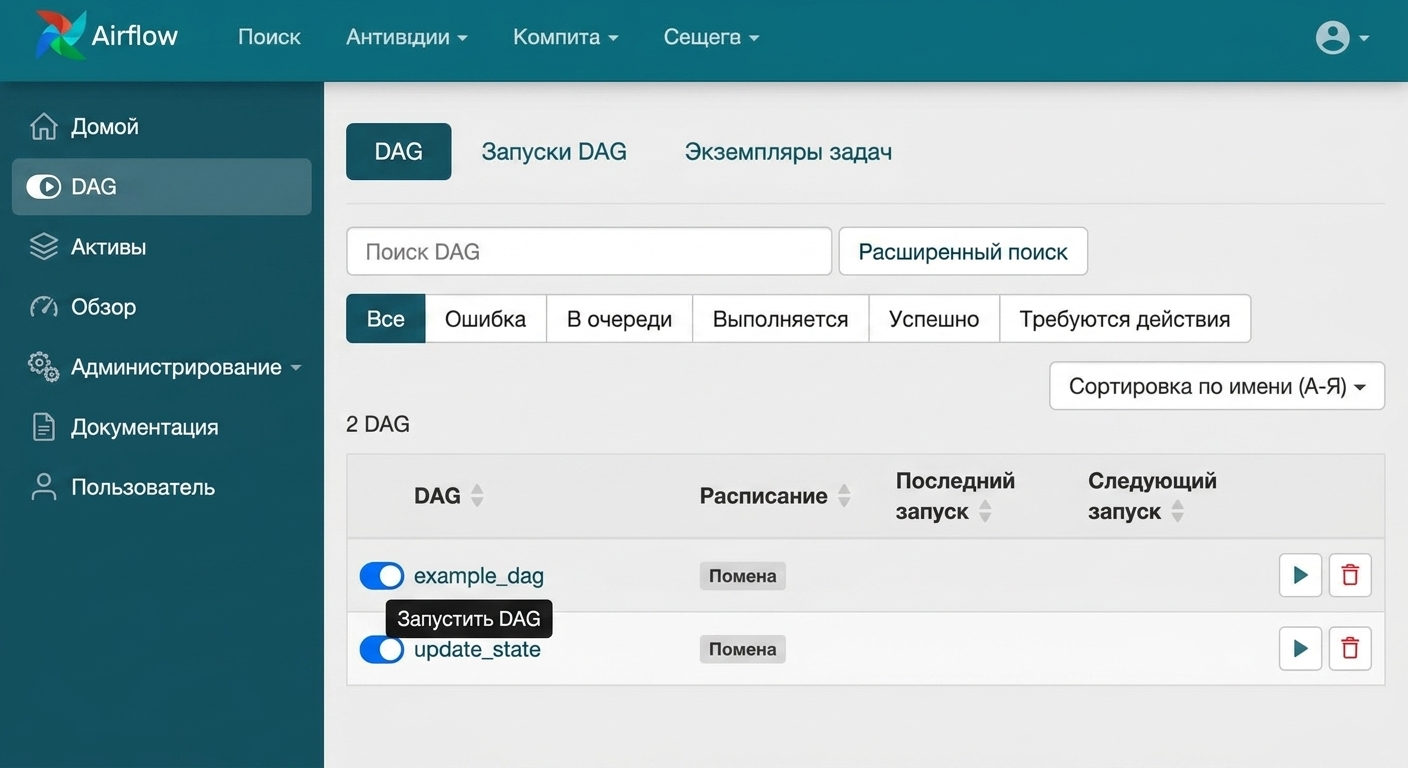Filter DAGs by Выполняется status
Image resolution: width=1408 pixels, height=768 pixels.
[x=780, y=319]
